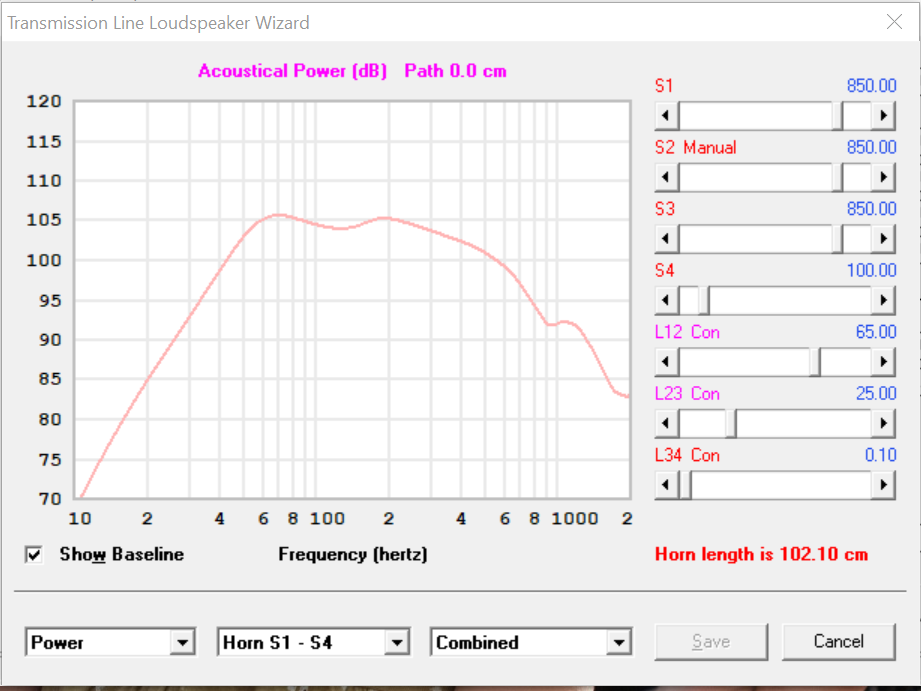Open the Combined output dropdown
921x691 pixels.
tap(619, 643)
